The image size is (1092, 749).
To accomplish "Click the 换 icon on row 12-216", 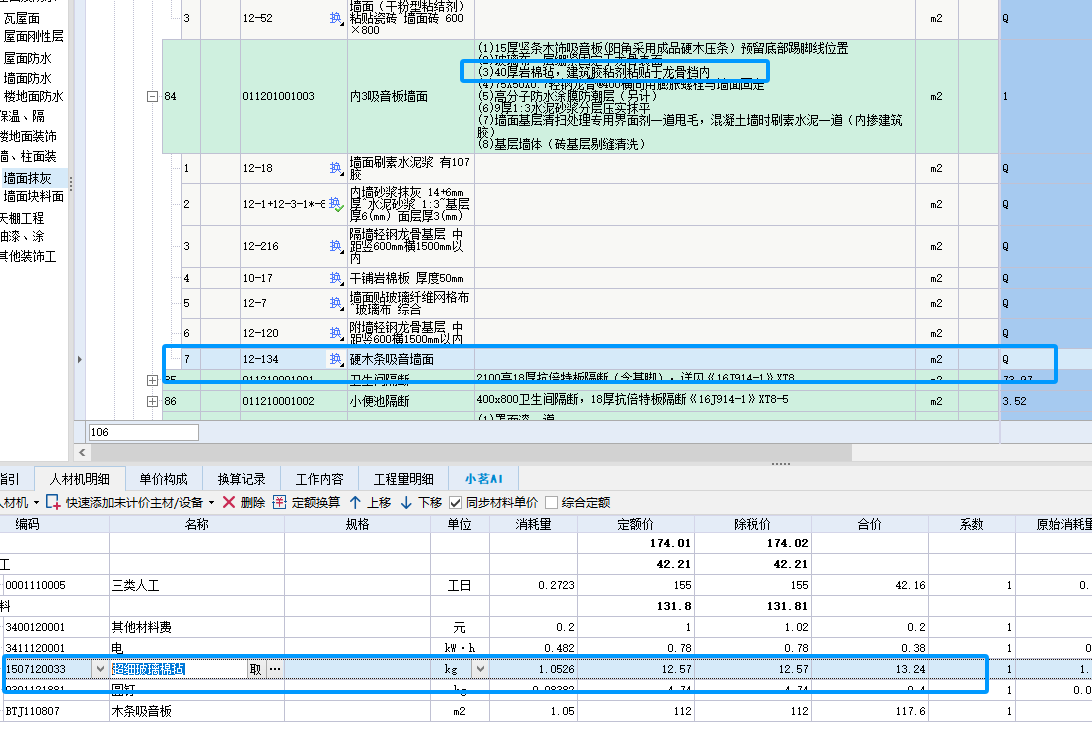I will coord(336,246).
